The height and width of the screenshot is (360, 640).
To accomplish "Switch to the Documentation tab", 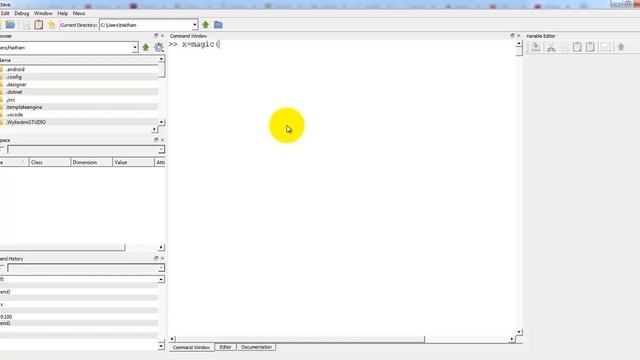I will [256, 347].
